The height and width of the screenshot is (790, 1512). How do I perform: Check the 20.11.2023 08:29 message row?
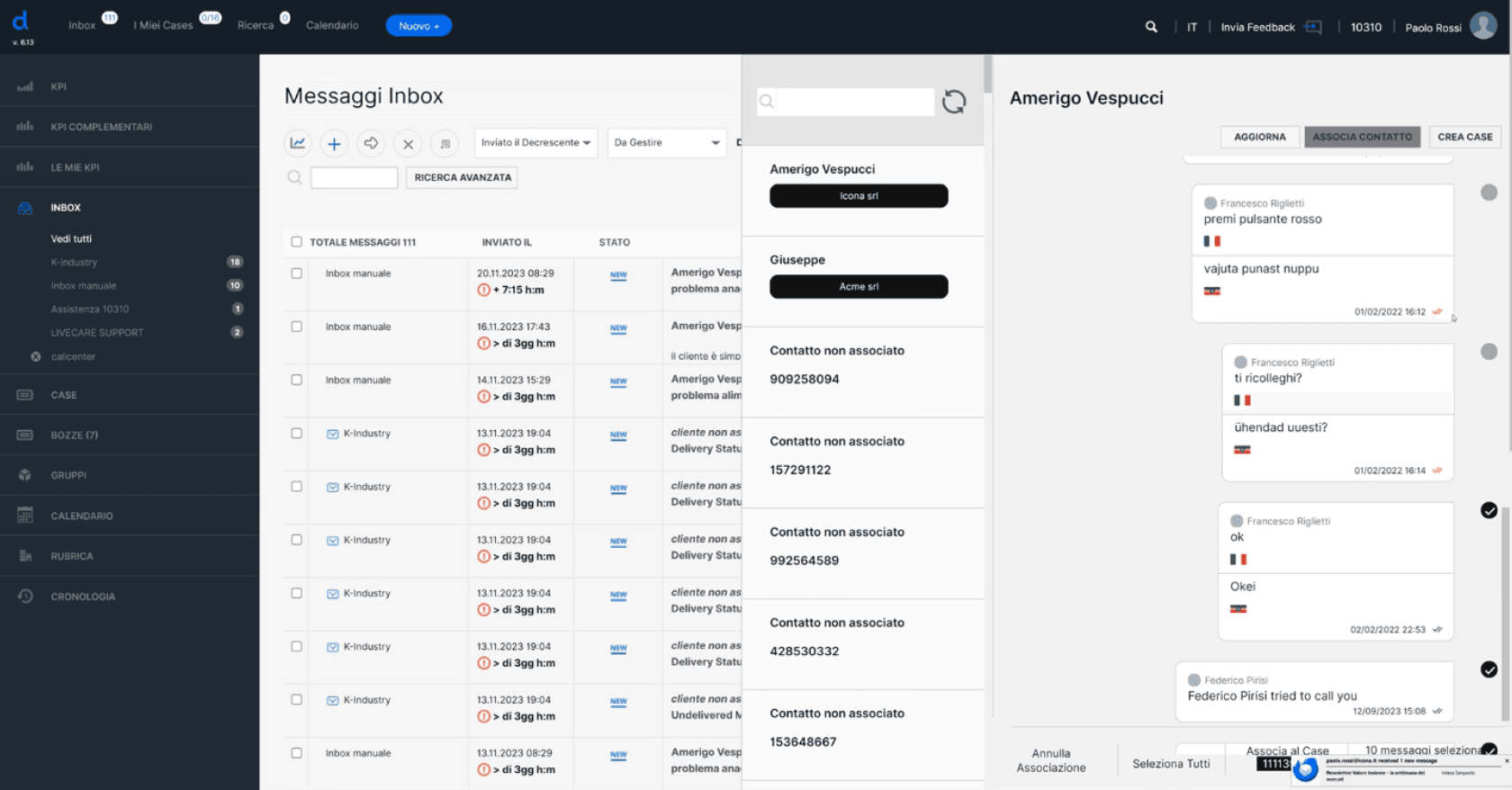(297, 274)
